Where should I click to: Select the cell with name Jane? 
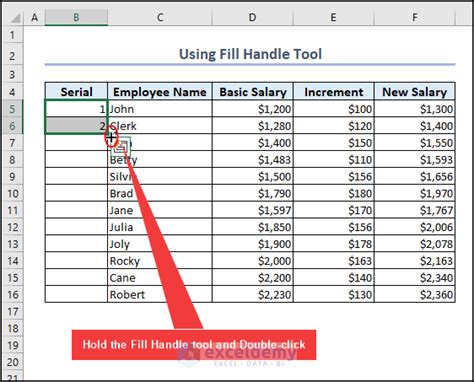pos(160,210)
